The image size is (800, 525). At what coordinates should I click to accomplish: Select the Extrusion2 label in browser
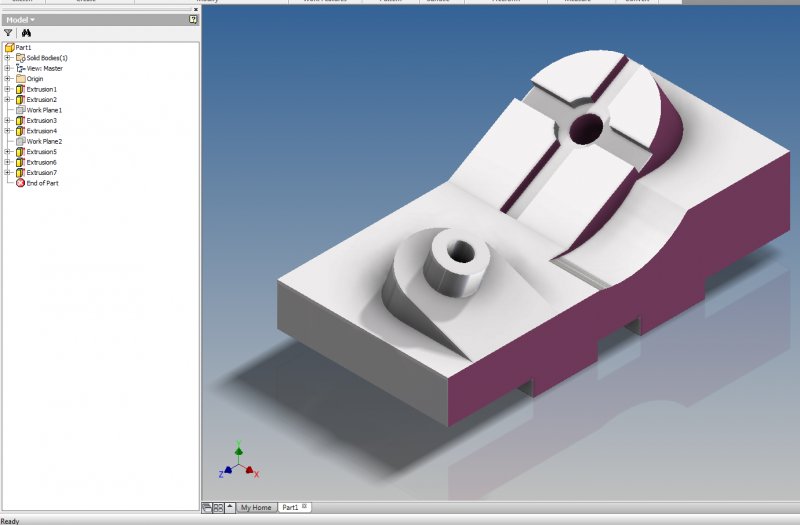(x=42, y=99)
